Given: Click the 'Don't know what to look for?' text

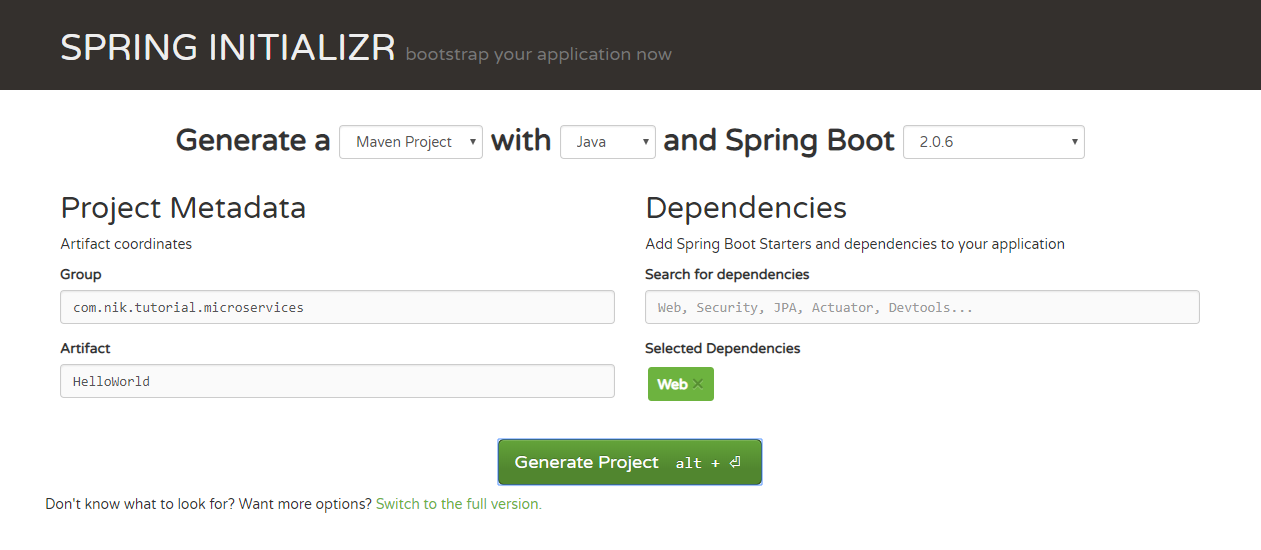Looking at the screenshot, I should point(140,504).
